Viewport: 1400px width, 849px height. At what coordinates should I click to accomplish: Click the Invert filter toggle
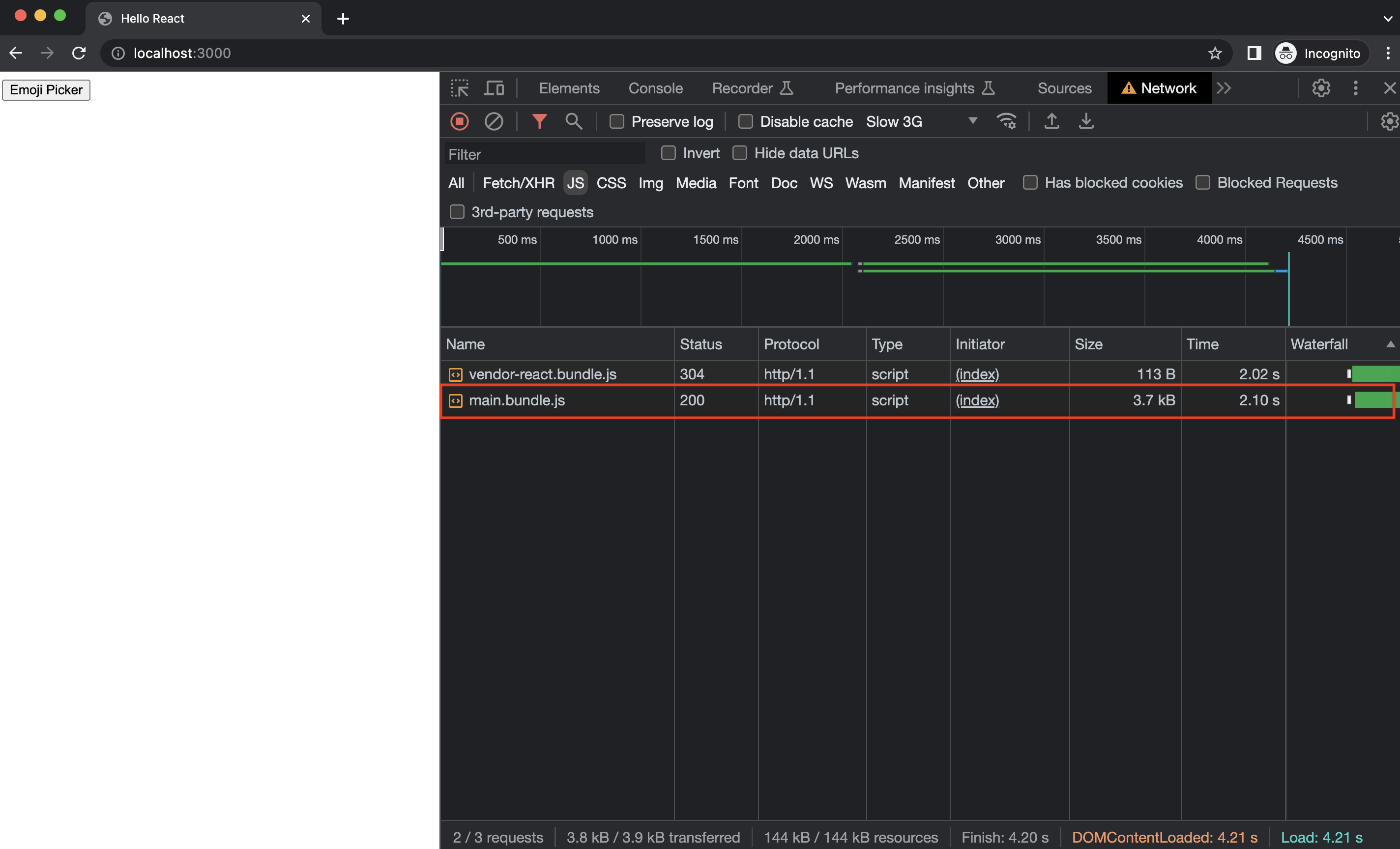tap(667, 153)
